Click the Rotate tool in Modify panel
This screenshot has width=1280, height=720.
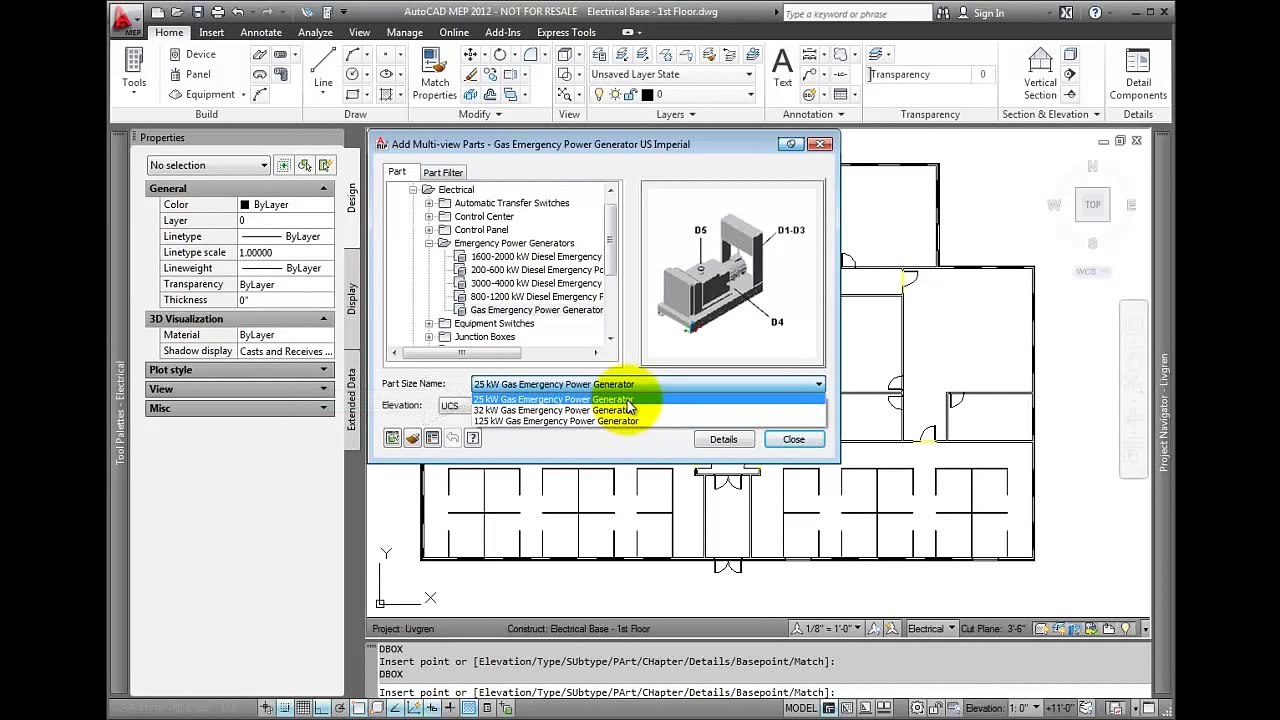pyautogui.click(x=499, y=54)
